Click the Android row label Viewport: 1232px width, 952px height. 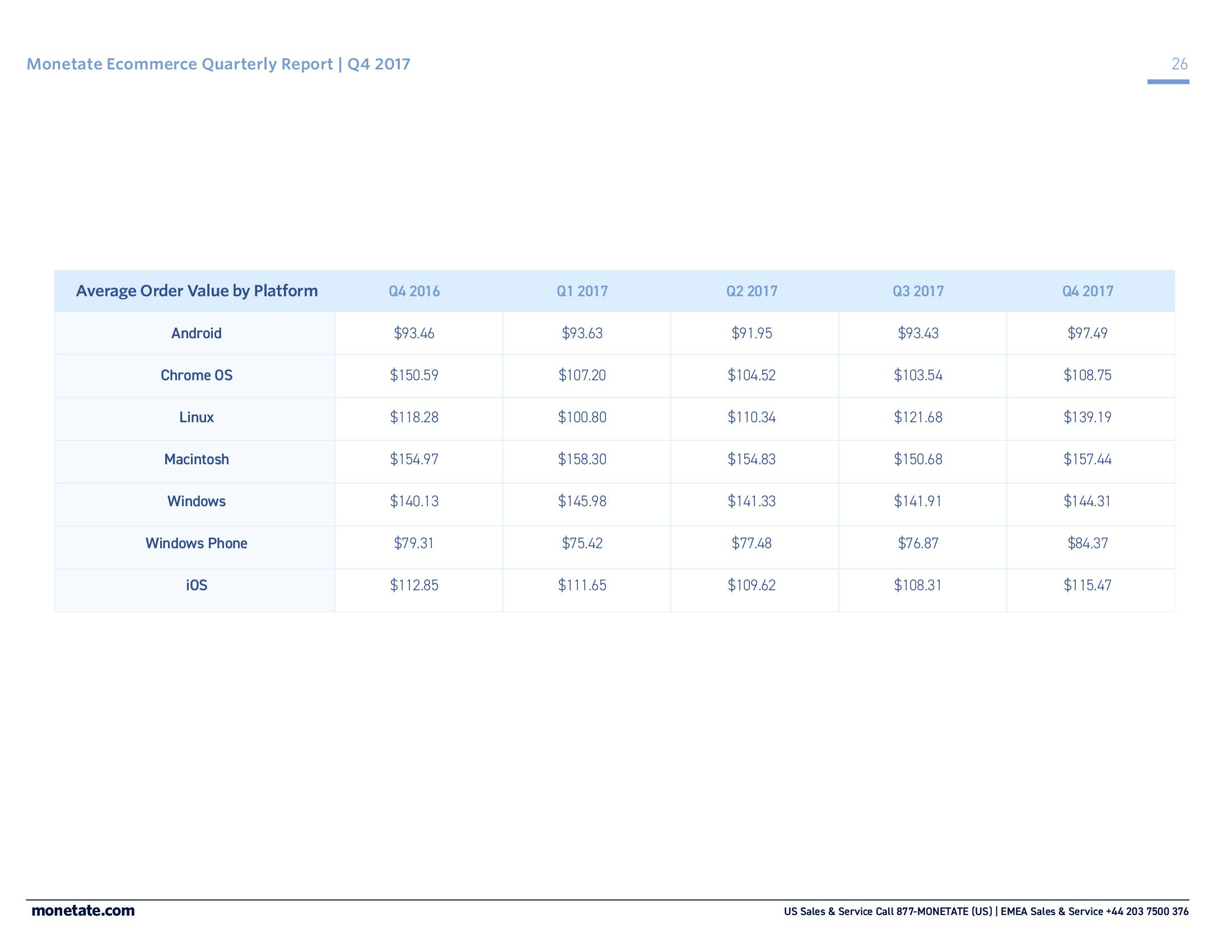coord(197,333)
